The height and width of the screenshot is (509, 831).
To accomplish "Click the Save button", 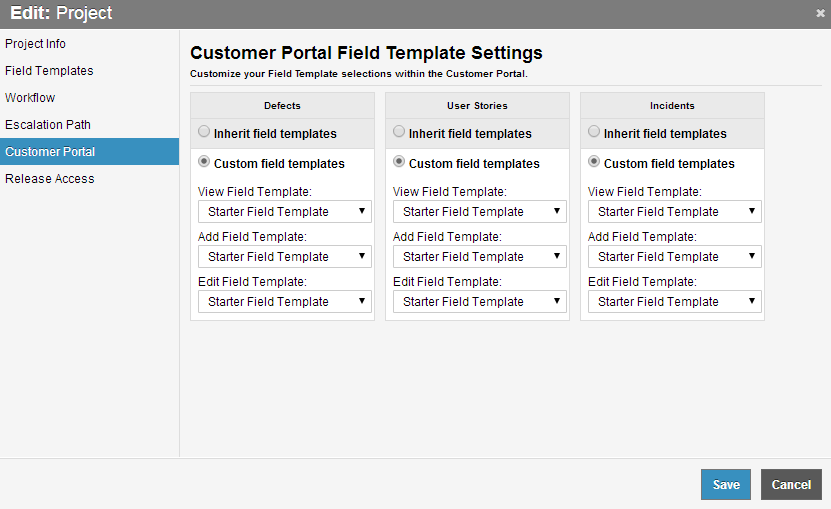I will 726,485.
